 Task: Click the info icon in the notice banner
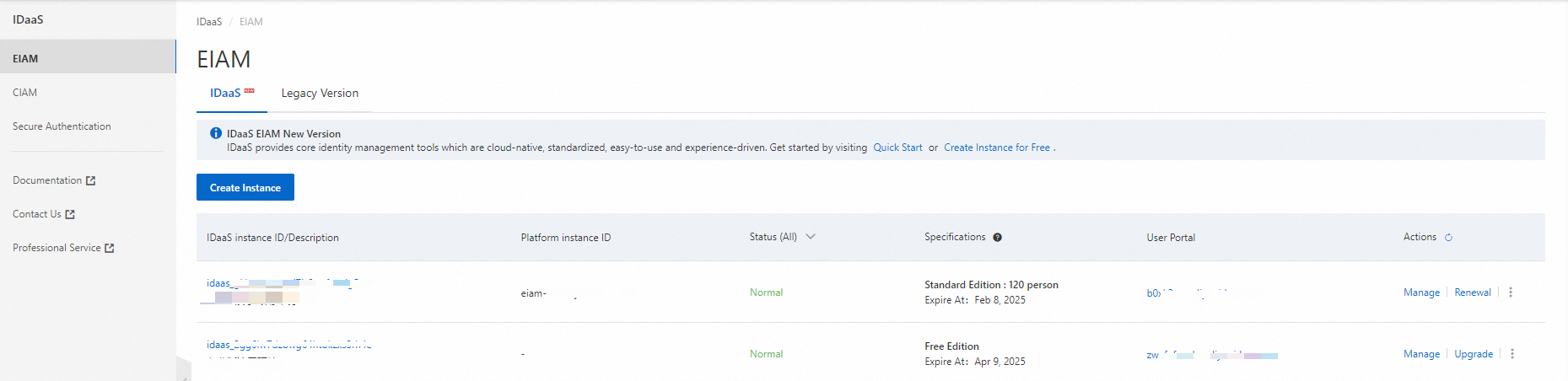[x=216, y=133]
